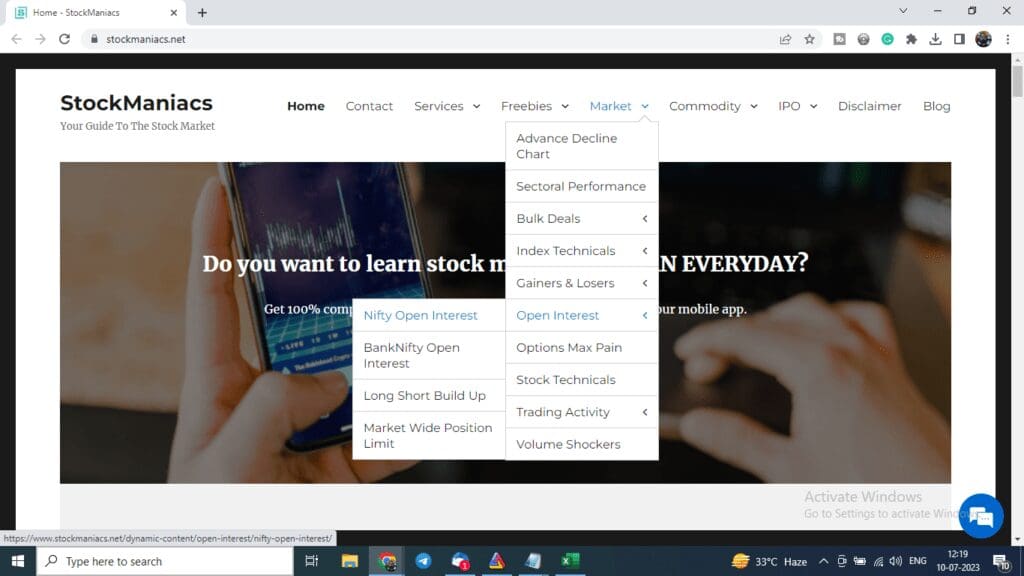Open the Windows Start menu

tap(18, 561)
